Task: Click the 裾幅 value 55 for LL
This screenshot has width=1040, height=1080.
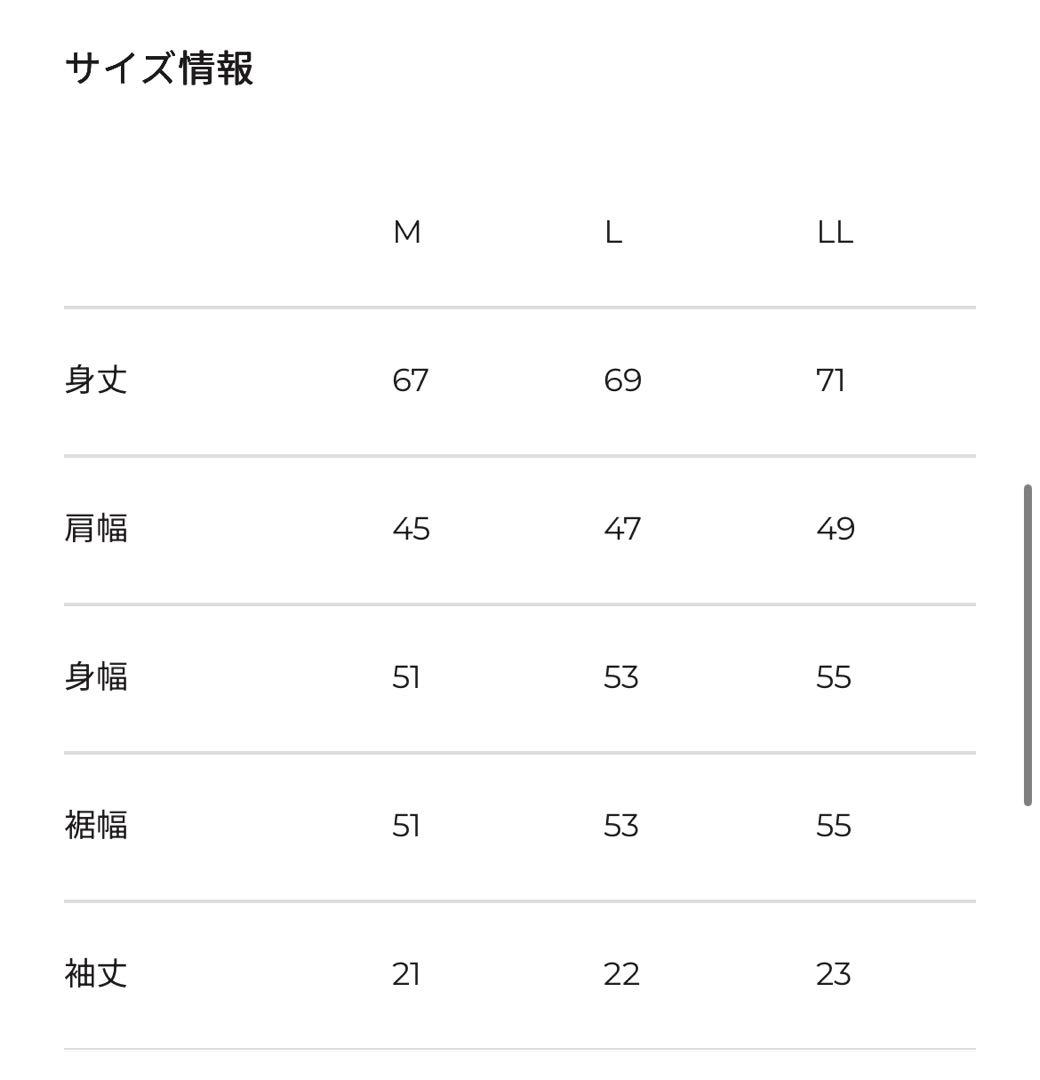Action: click(834, 825)
